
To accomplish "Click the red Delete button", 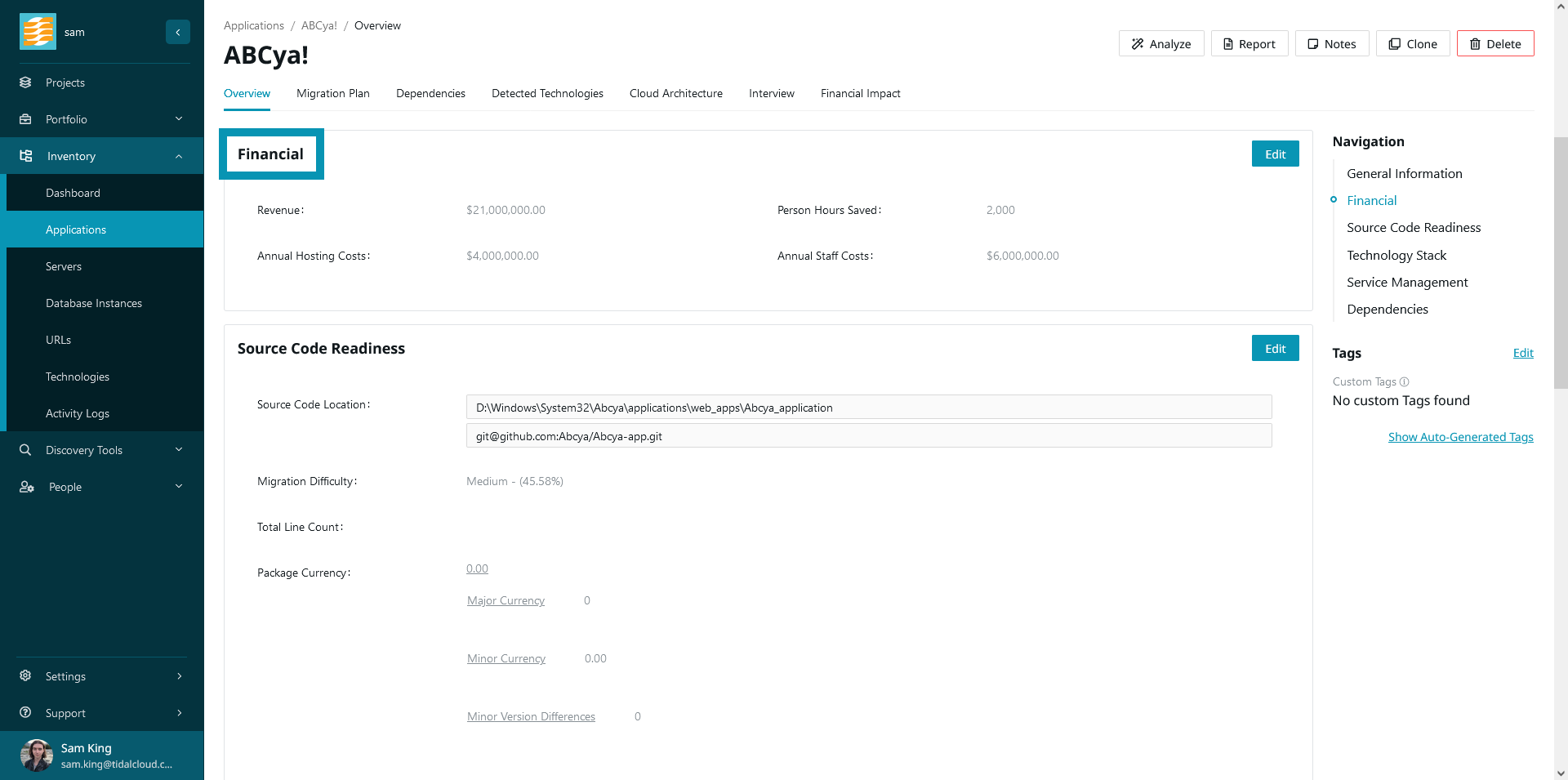I will (1494, 44).
